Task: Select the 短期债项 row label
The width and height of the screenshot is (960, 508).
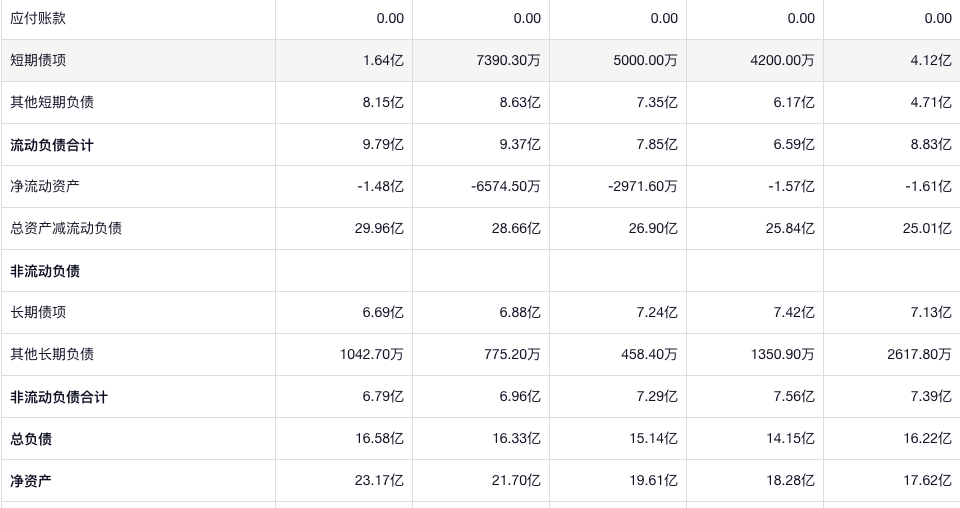Action: (38, 60)
